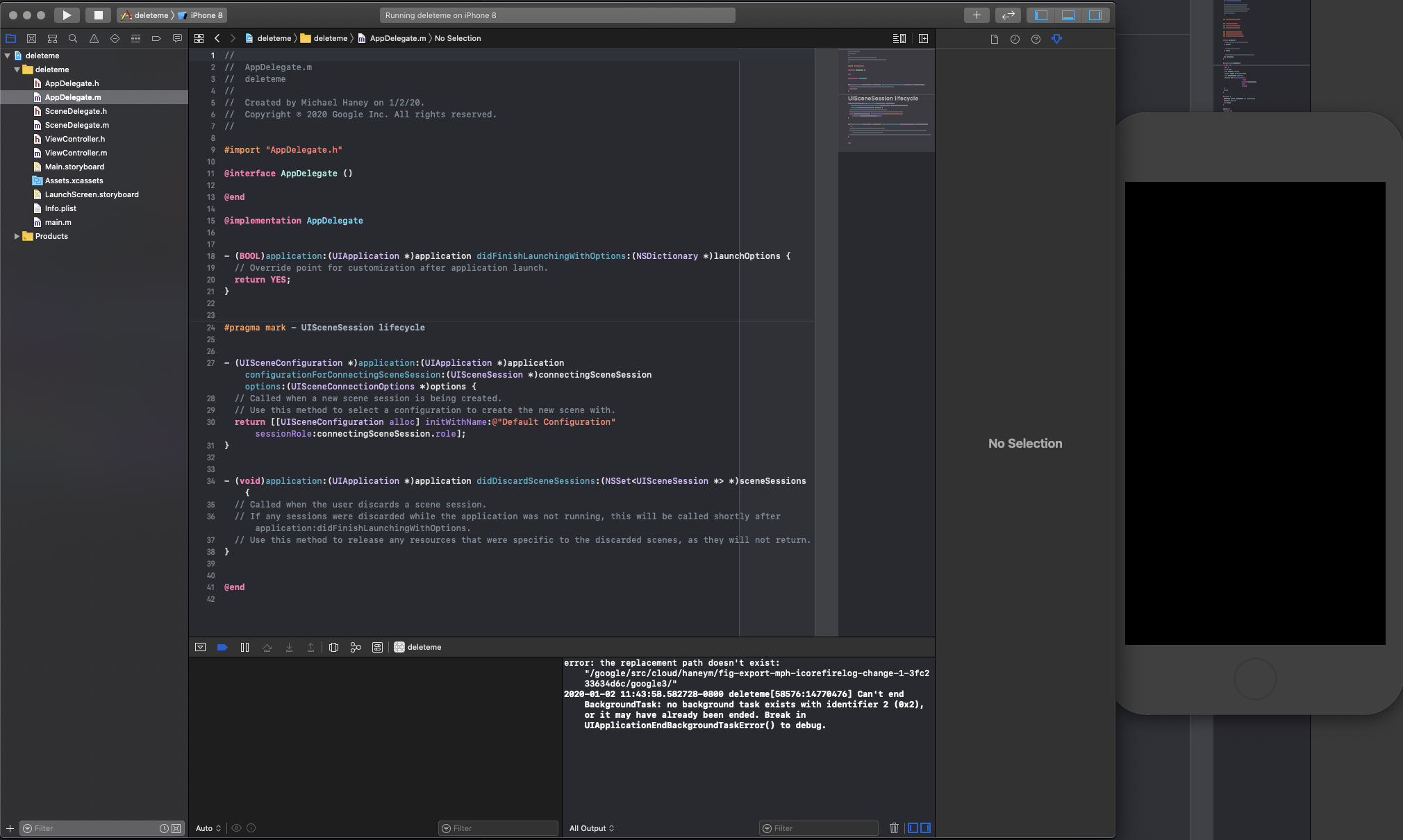This screenshot has width=1403, height=840.
Task: Open Debug Memory Graph
Action: tap(356, 647)
